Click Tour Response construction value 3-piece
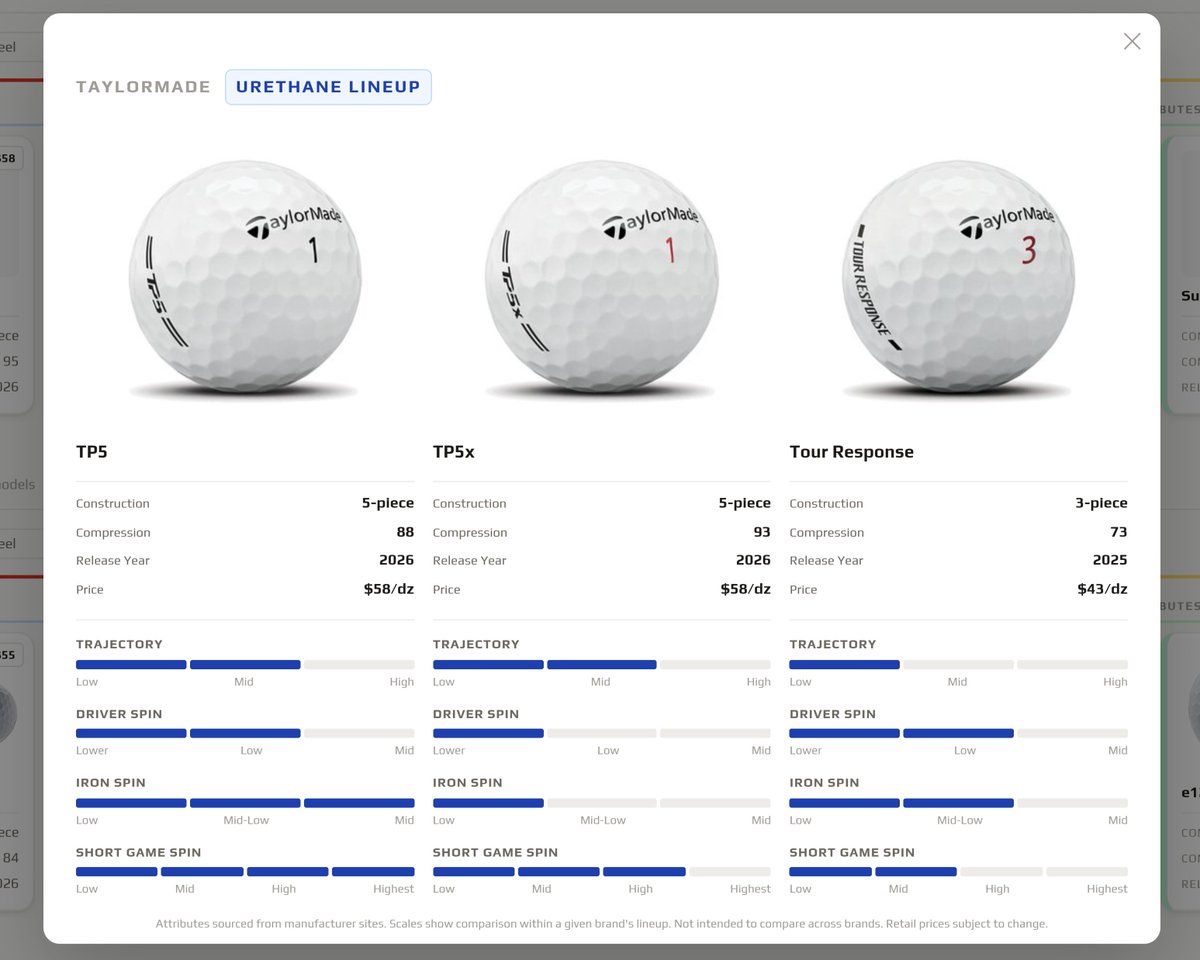 1101,503
